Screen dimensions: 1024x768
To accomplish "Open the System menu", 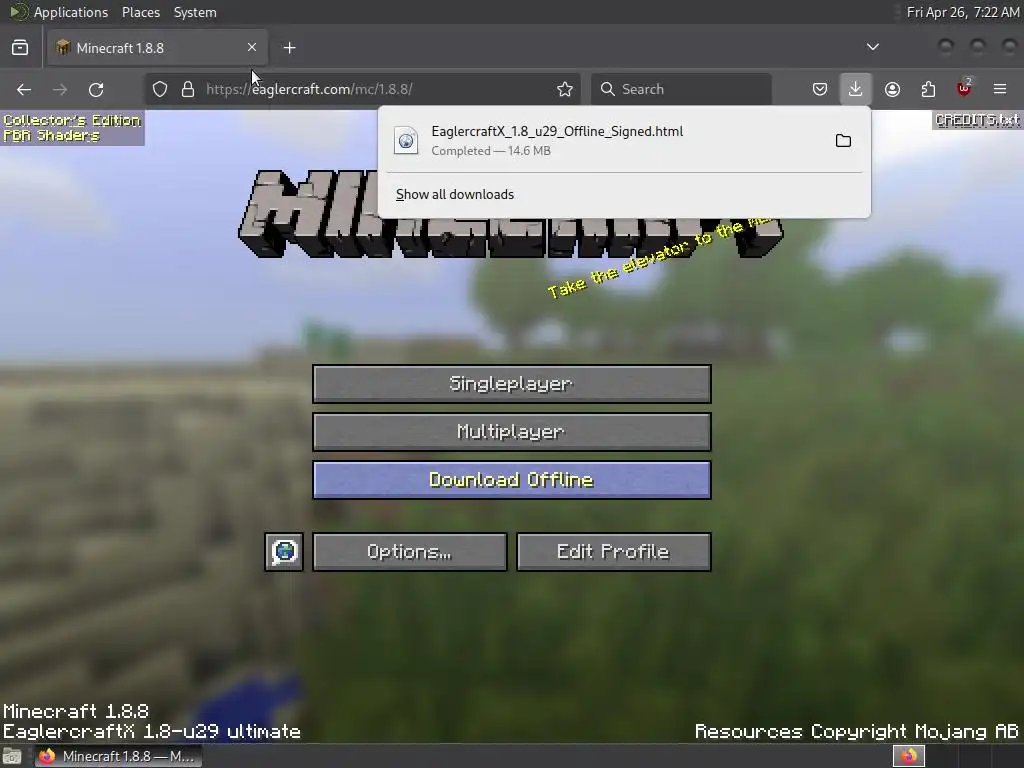I will [195, 12].
